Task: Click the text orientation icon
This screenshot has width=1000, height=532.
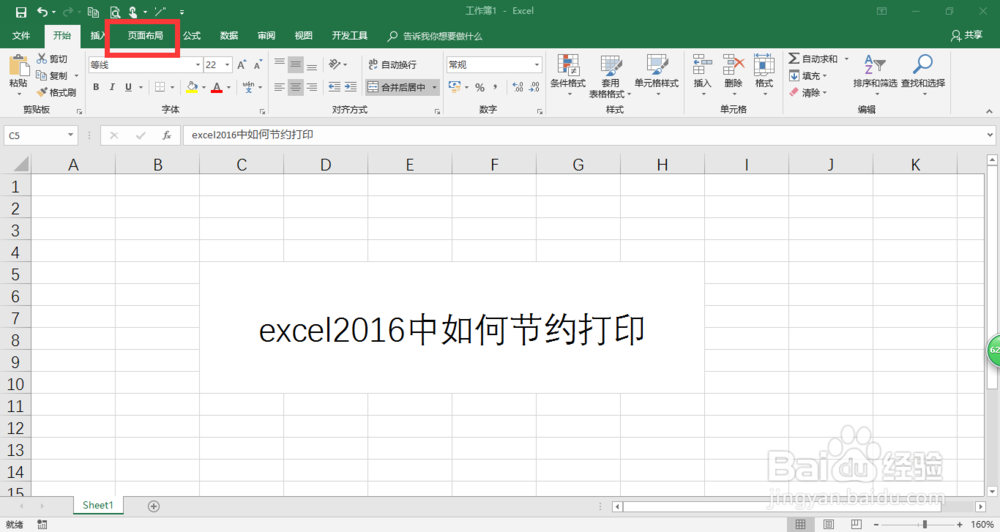Action: pos(335,64)
